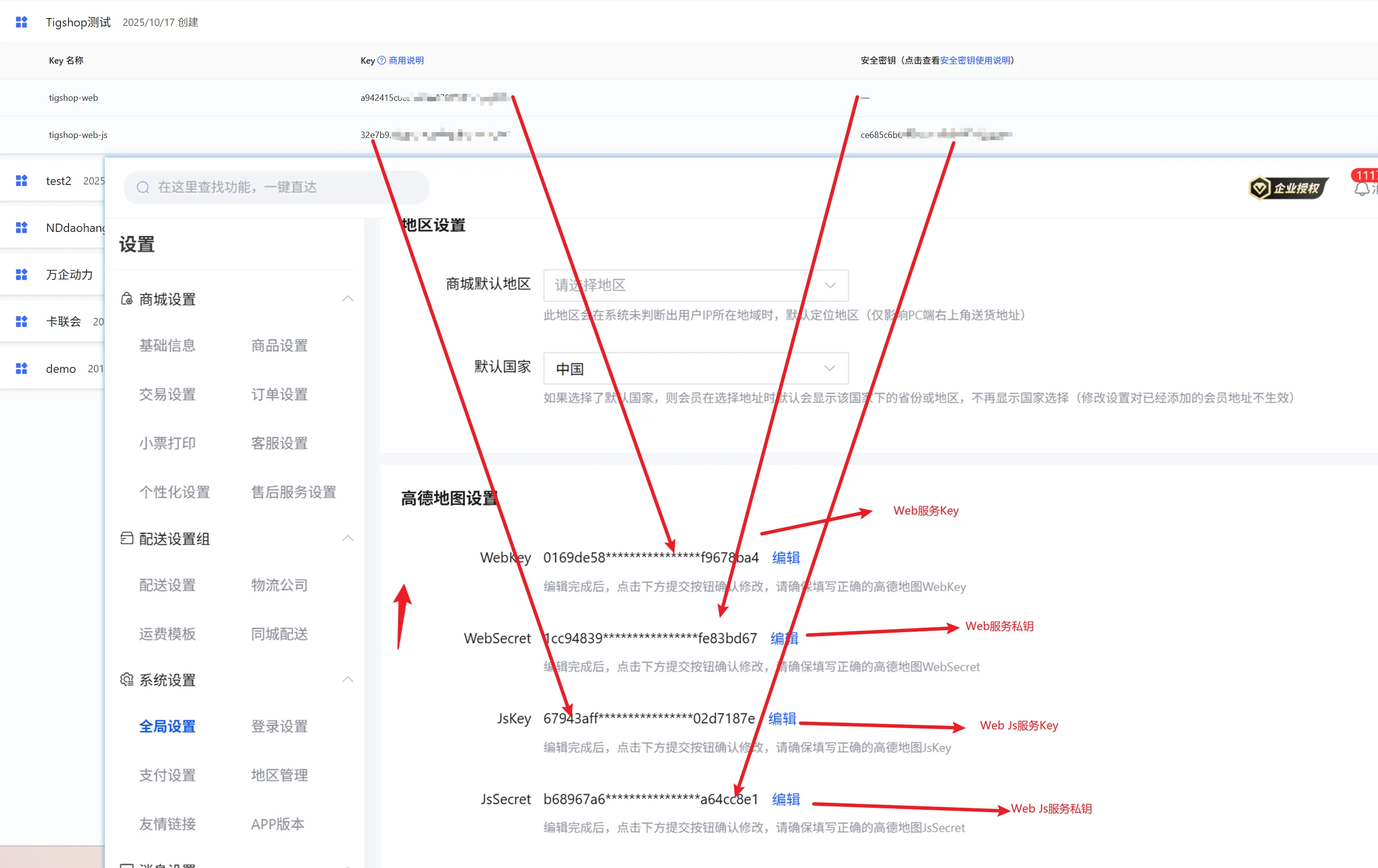Open the 安全密钥使用说明 link

click(x=975, y=61)
